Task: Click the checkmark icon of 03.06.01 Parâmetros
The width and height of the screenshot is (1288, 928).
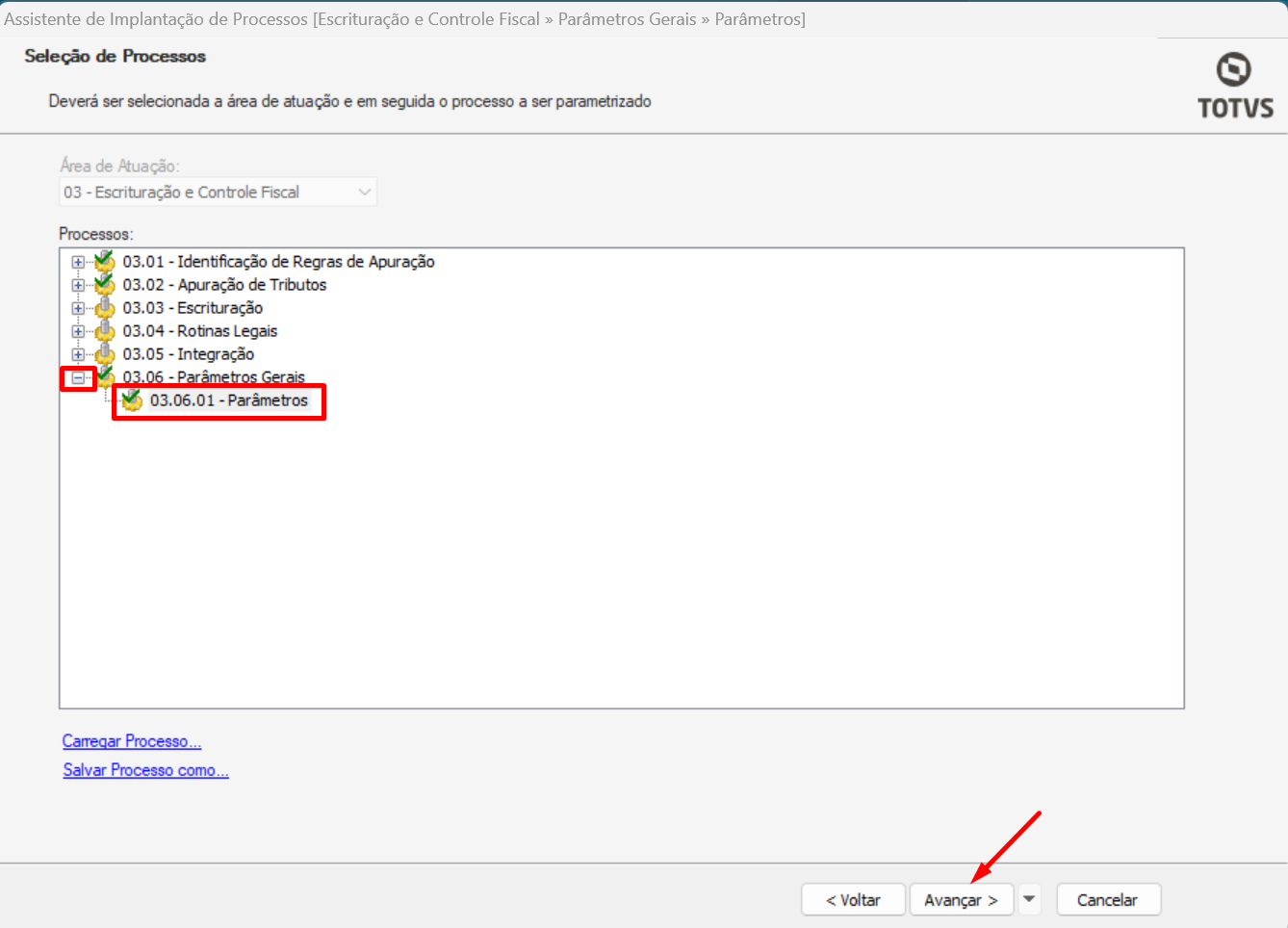Action: (x=132, y=400)
